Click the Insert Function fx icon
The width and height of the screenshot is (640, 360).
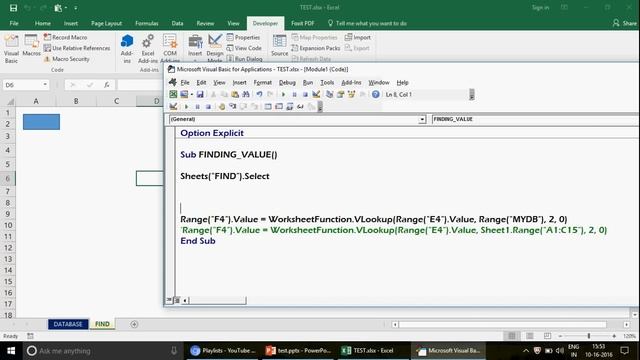tap(107, 85)
